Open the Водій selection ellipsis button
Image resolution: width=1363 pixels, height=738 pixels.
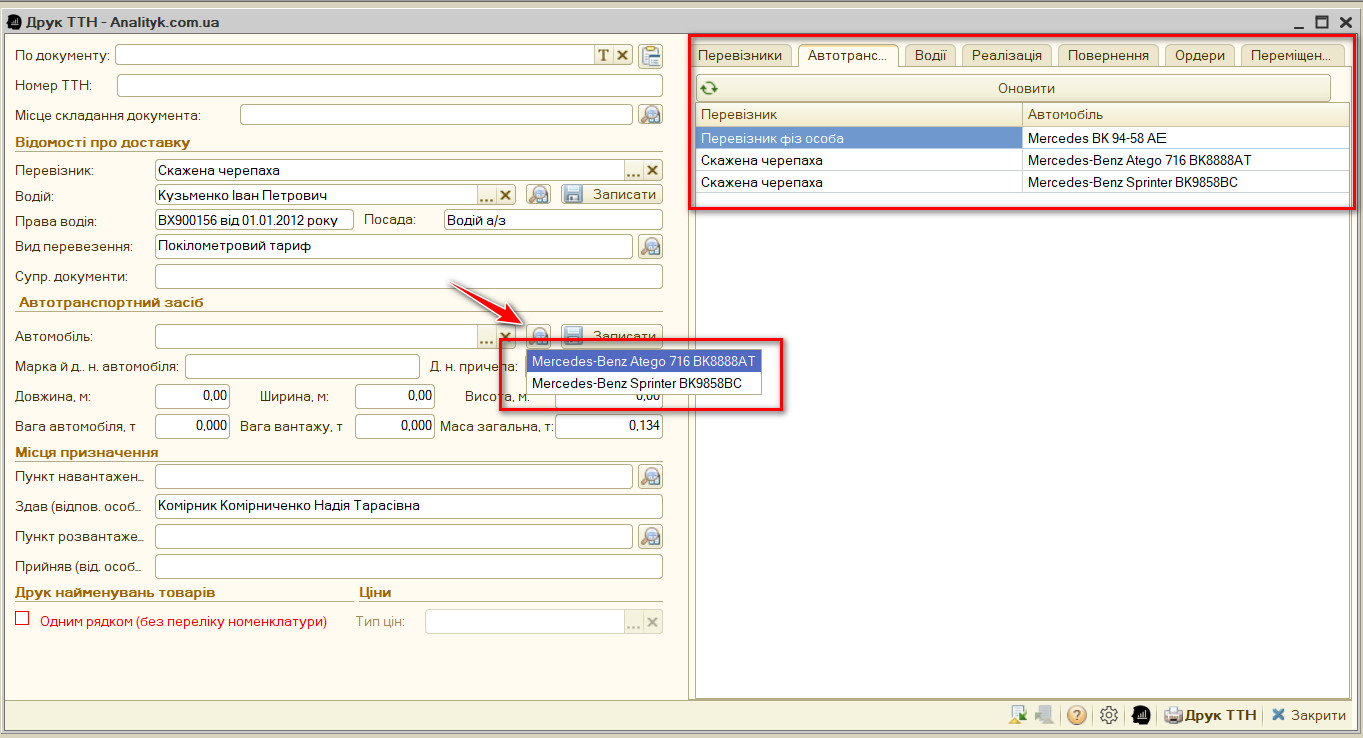click(487, 195)
